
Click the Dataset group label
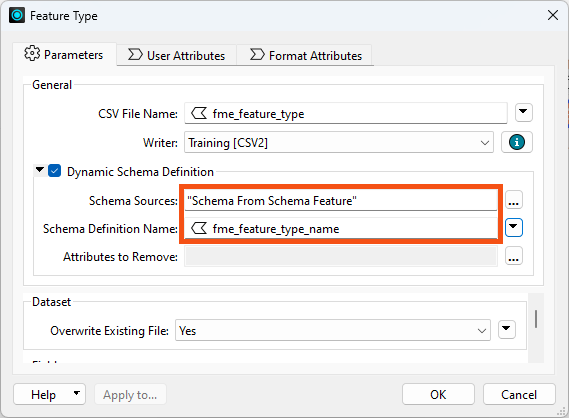pos(51,302)
